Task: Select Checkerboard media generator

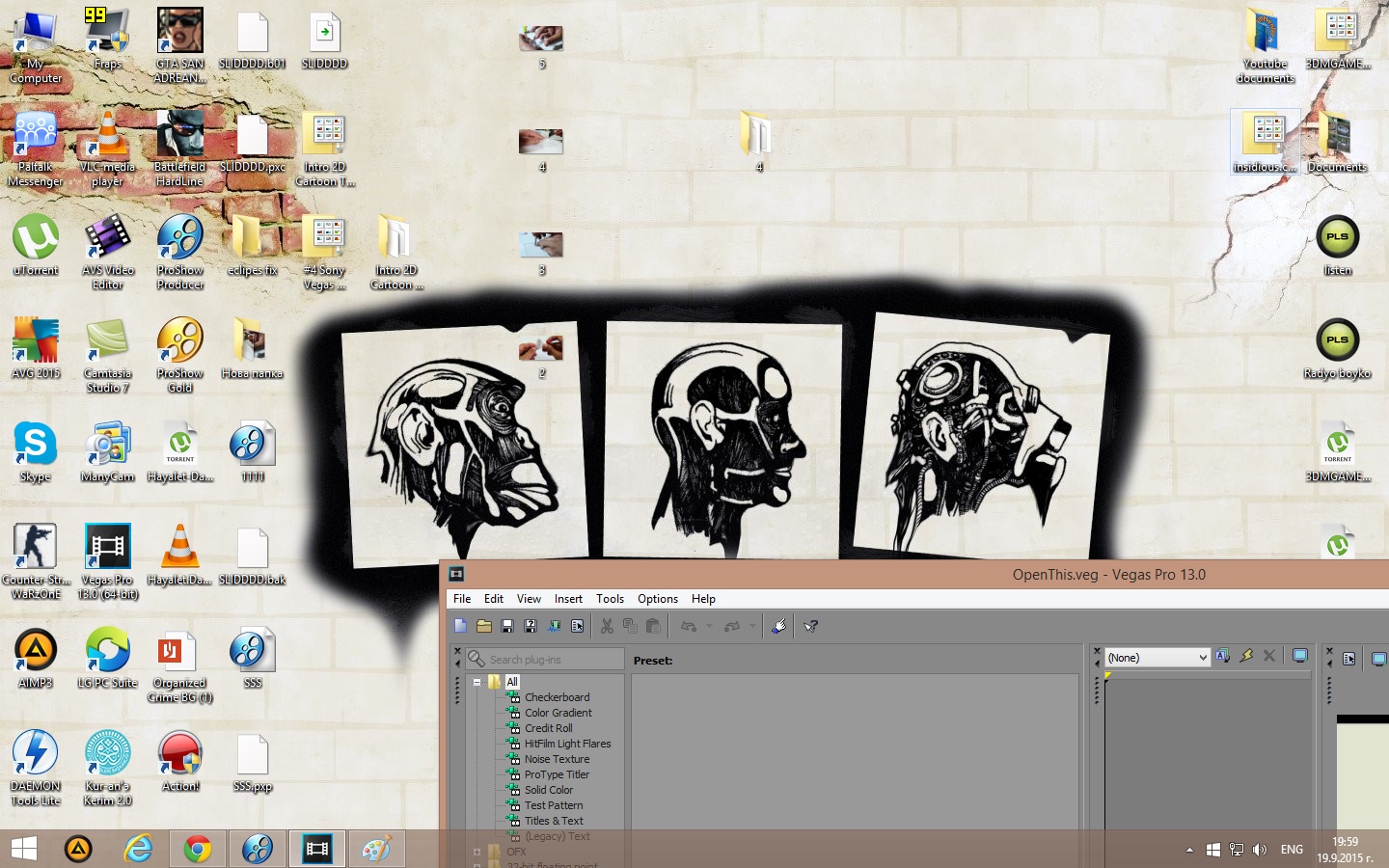Action: (x=557, y=697)
